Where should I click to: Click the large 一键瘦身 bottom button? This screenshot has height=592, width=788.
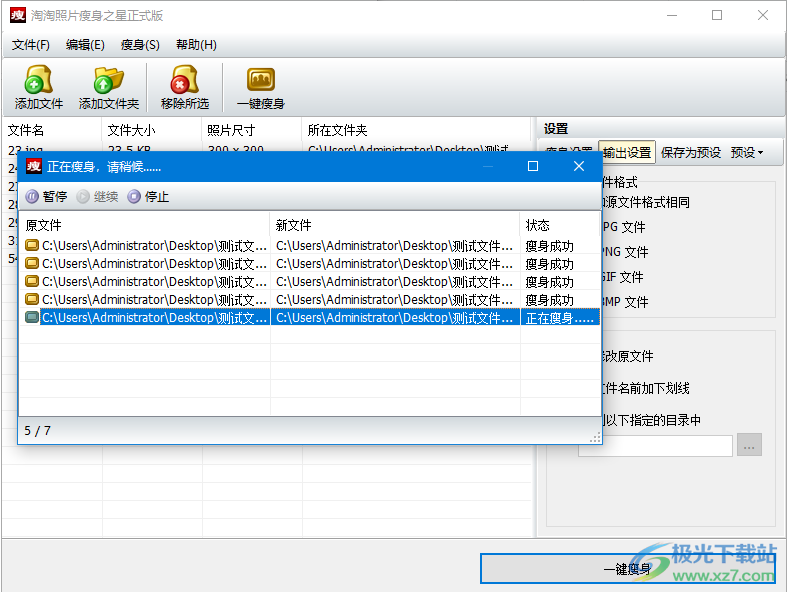click(627, 568)
